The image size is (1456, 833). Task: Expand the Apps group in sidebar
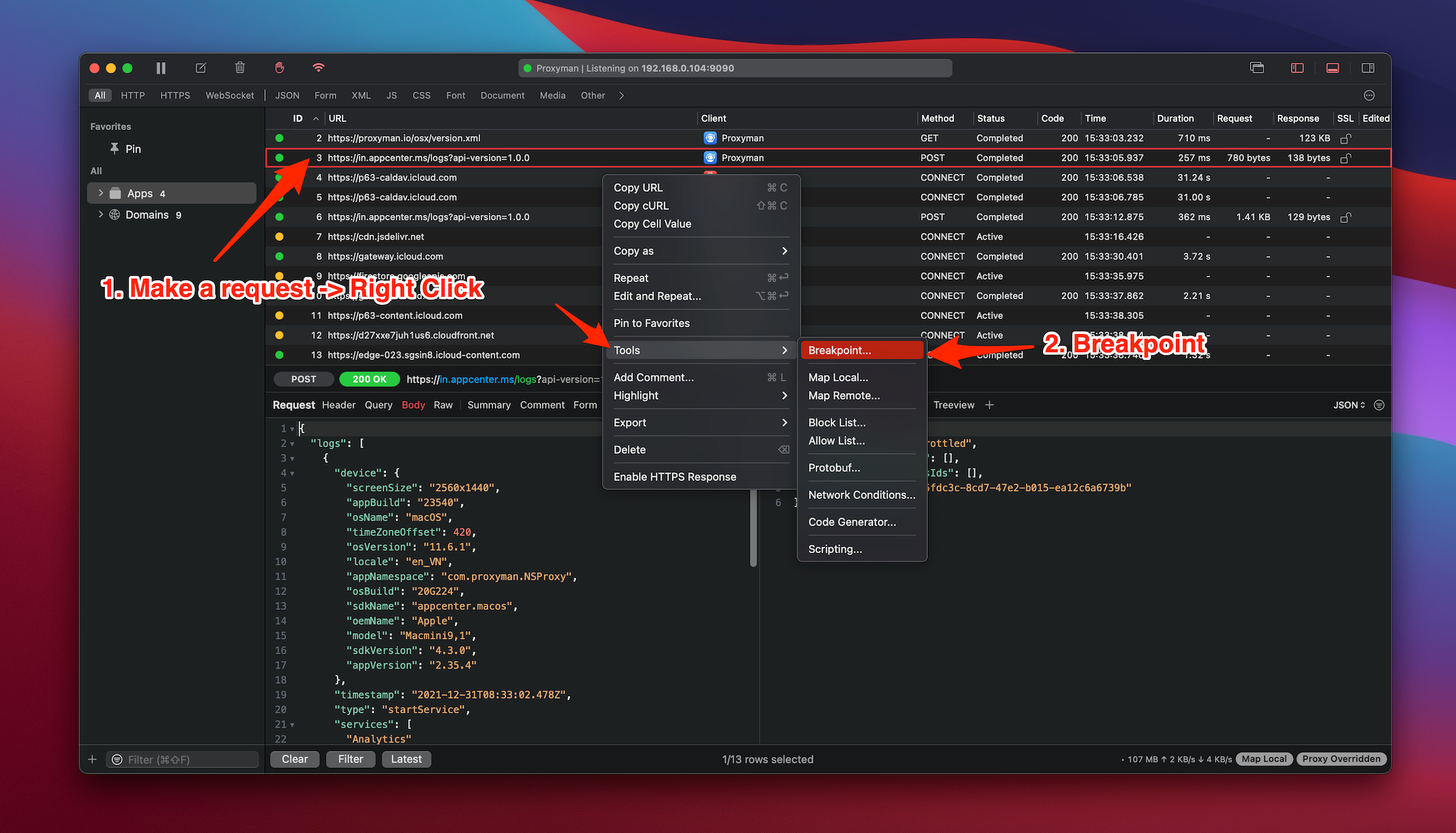101,194
